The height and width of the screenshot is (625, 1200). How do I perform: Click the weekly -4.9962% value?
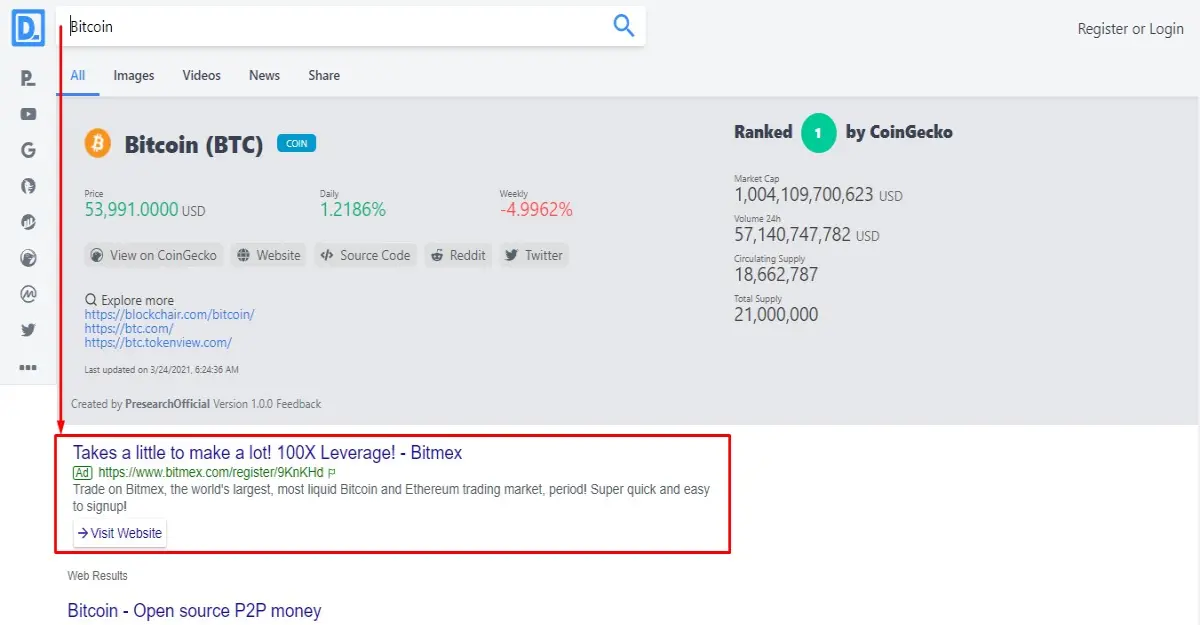(536, 210)
